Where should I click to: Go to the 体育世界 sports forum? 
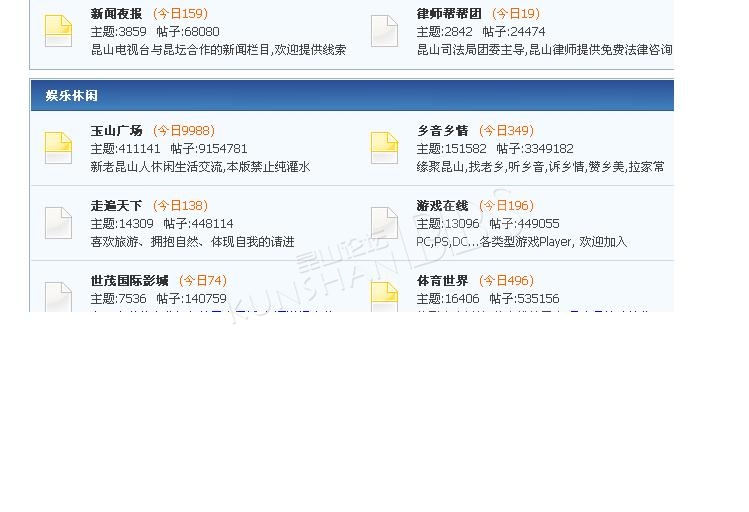coord(442,281)
